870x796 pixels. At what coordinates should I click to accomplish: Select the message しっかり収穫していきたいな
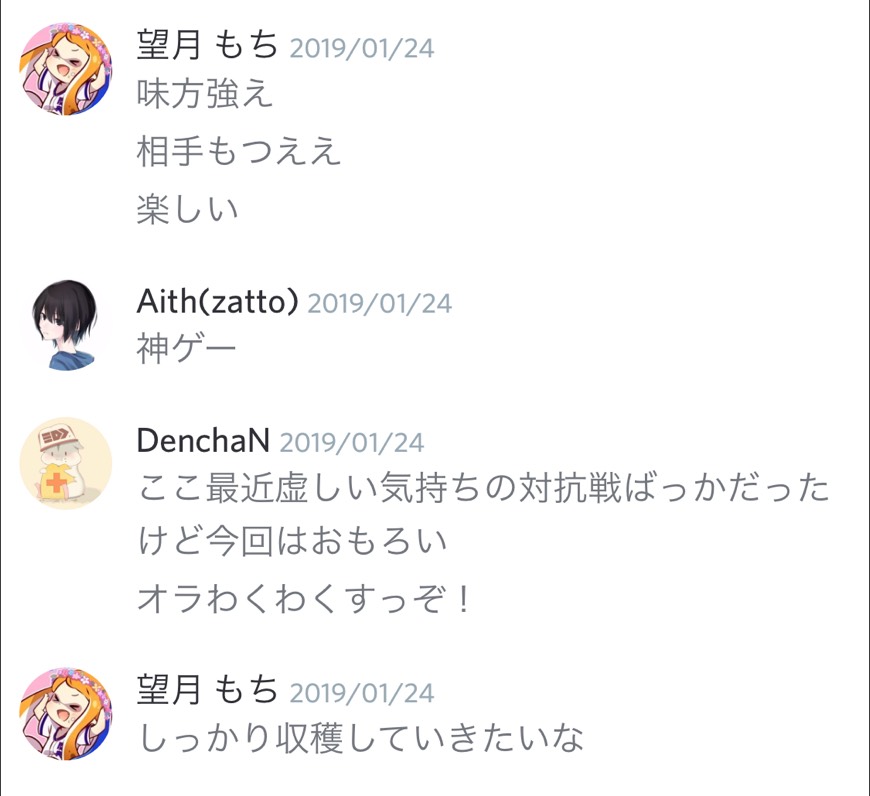click(360, 738)
